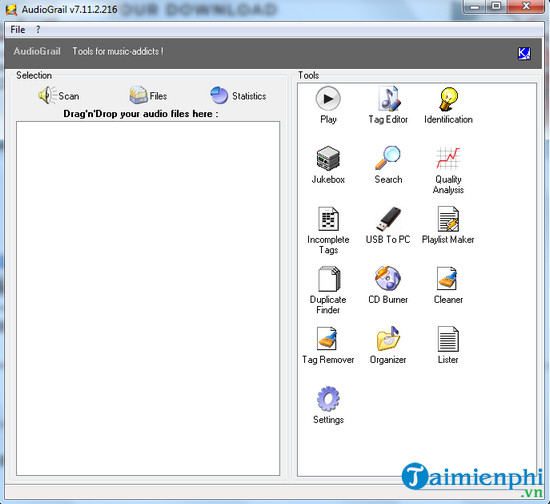This screenshot has height=504, width=550.
Task: Launch the USB To PC tool
Action: click(388, 225)
